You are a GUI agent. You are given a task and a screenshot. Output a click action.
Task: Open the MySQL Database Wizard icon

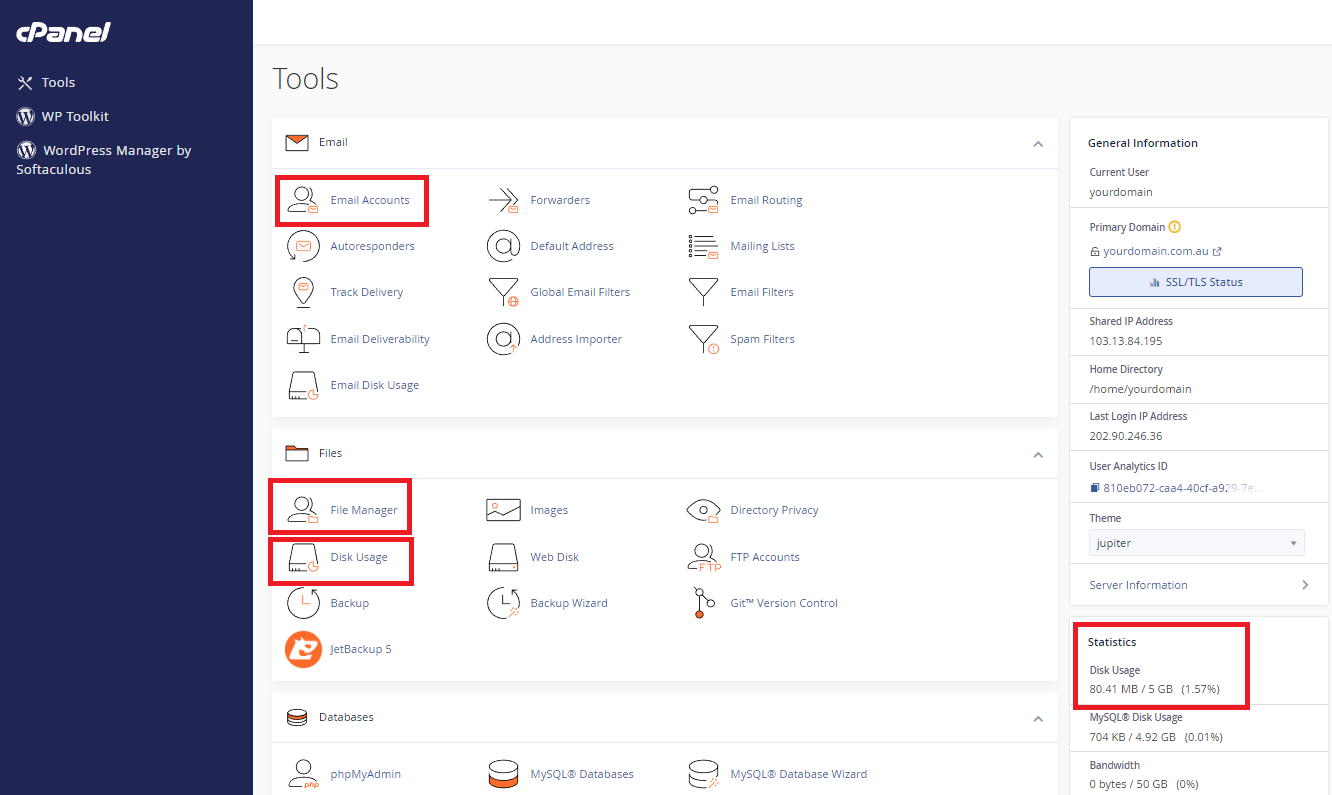click(x=704, y=774)
